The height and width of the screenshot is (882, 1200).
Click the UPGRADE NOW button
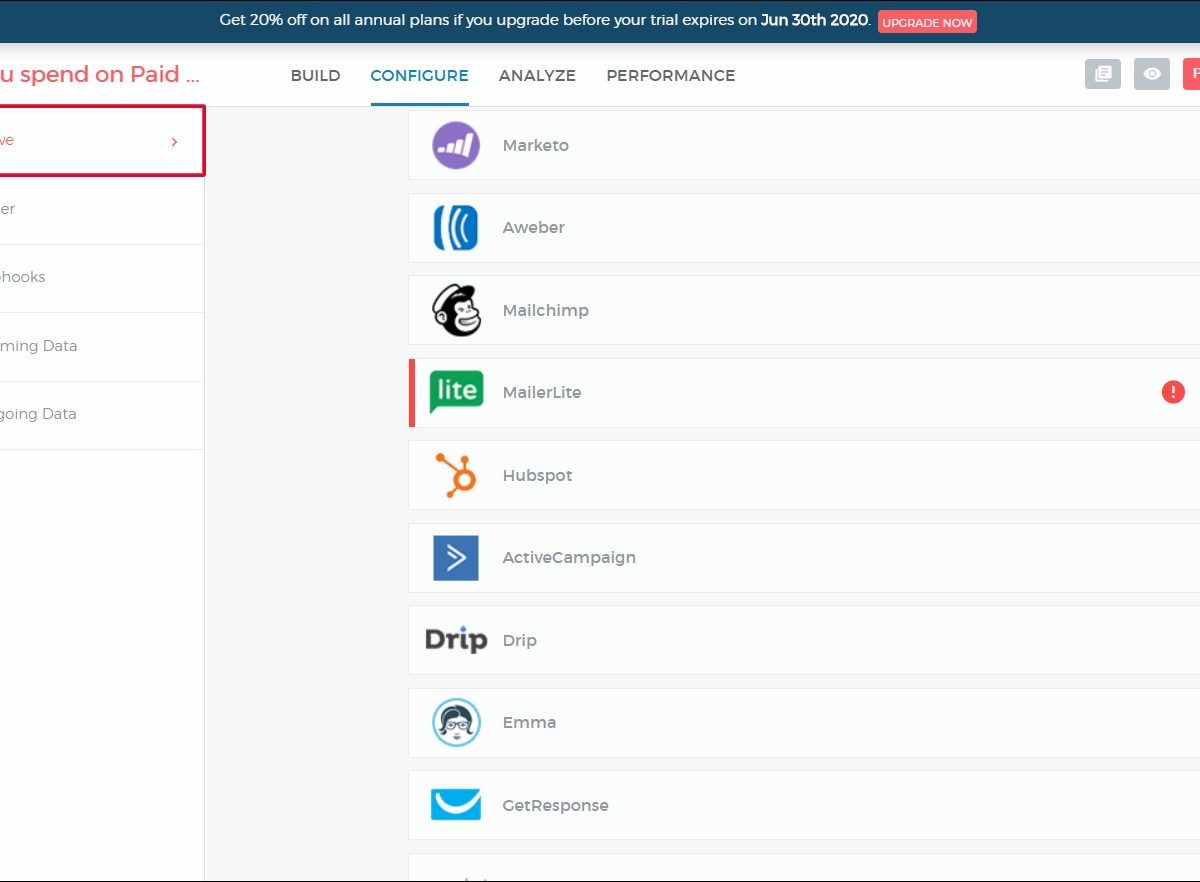tap(927, 22)
